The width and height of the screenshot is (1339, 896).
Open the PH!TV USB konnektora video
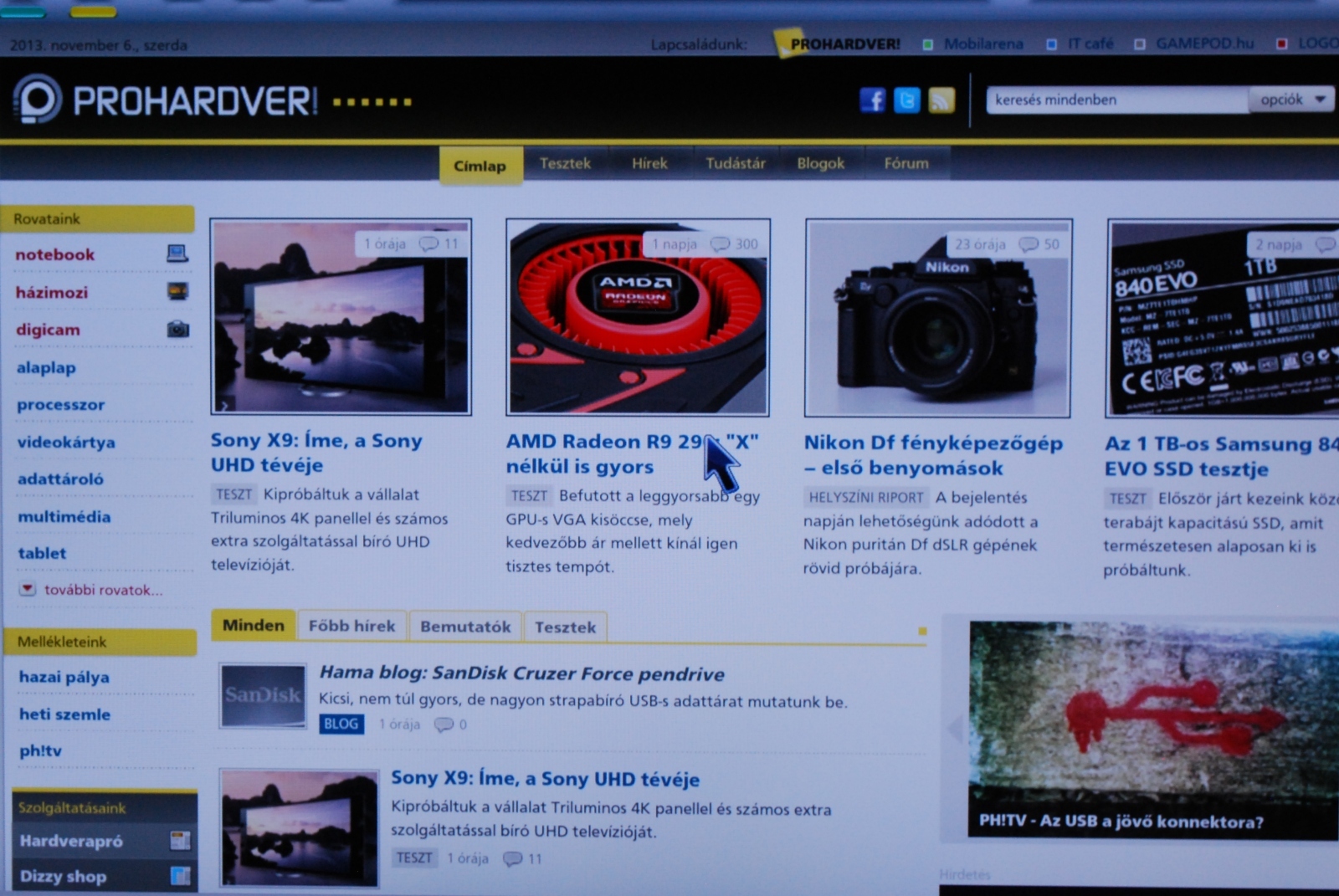tap(1154, 729)
